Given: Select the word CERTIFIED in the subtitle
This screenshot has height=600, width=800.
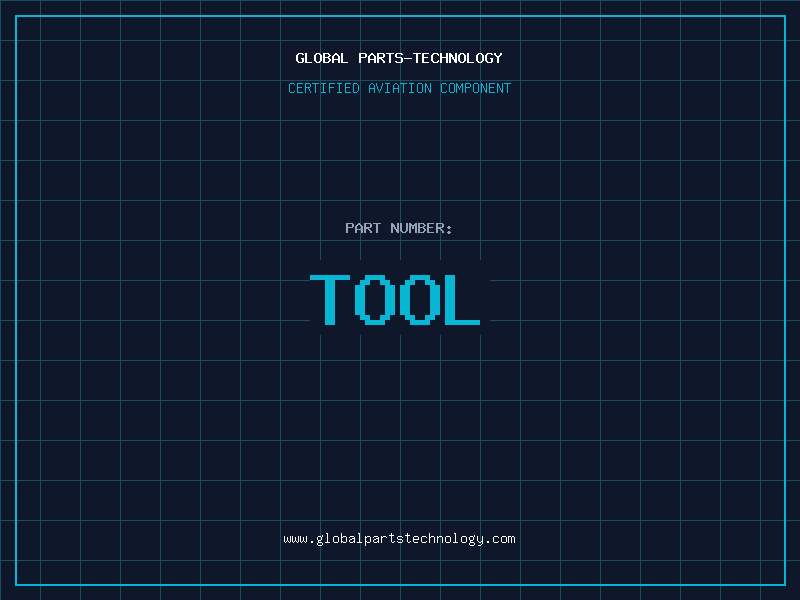Looking at the screenshot, I should coord(323,89).
